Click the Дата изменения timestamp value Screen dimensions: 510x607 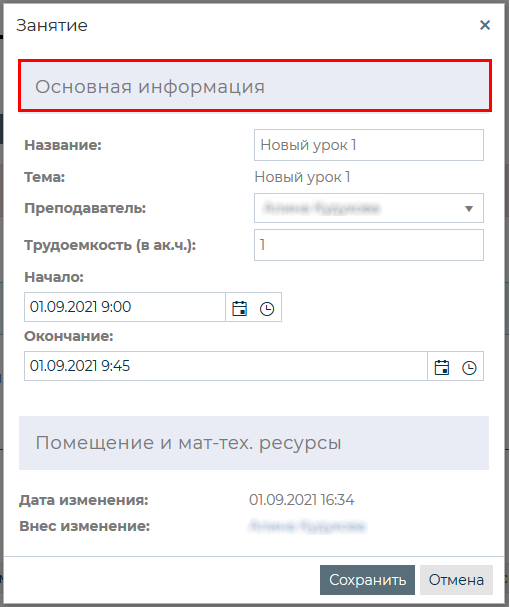(301, 500)
